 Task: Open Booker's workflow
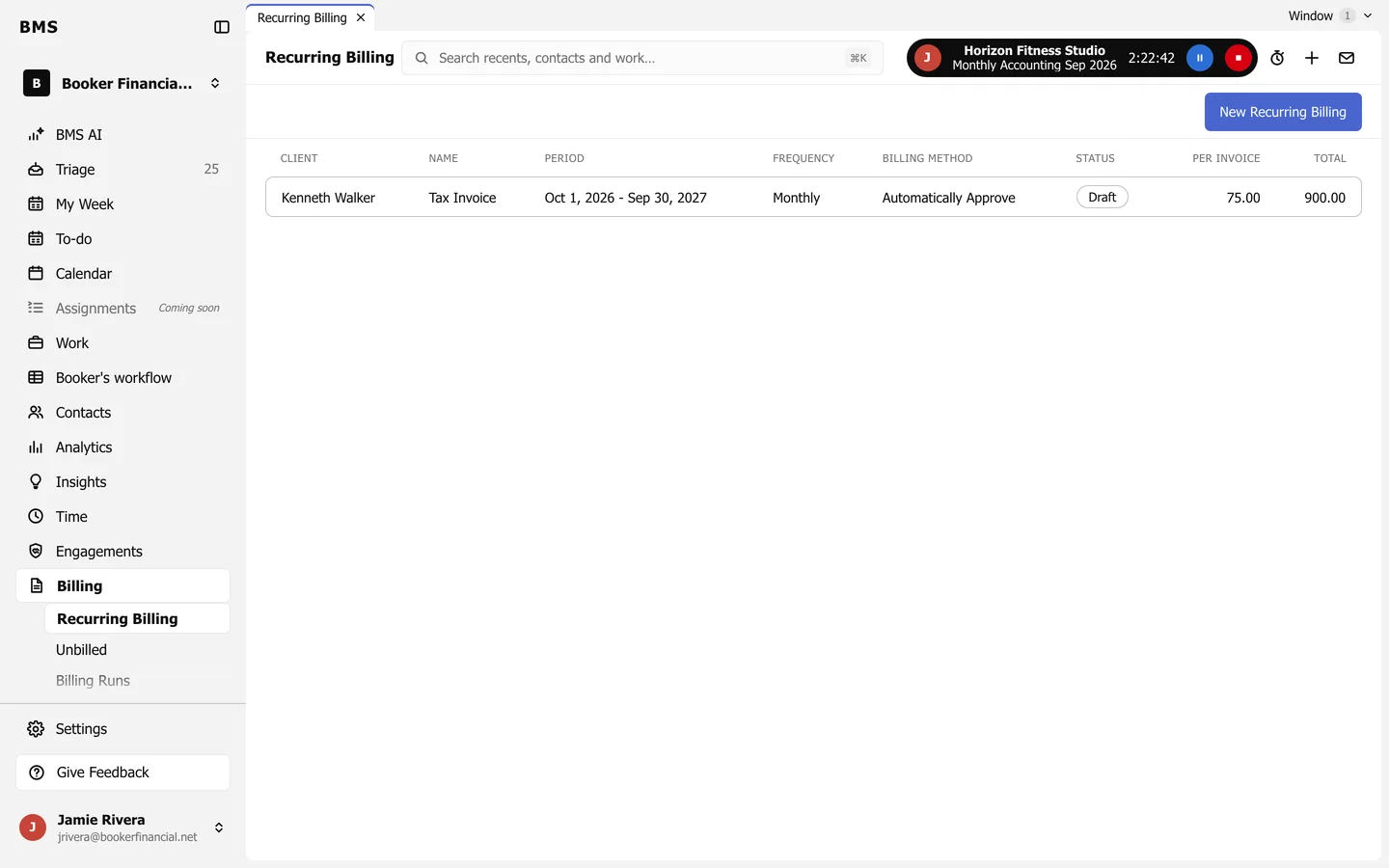click(123, 377)
